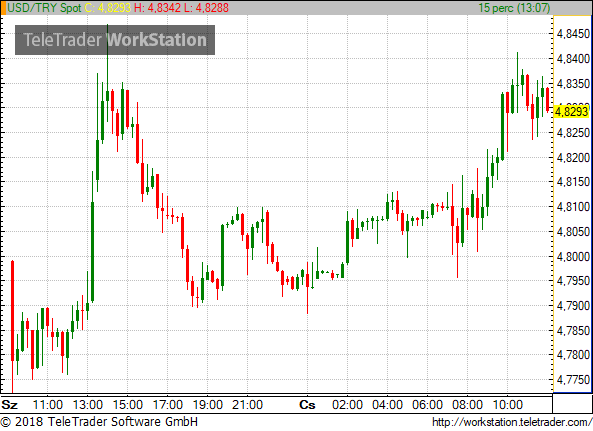Click the yellow 4,8293 current price tag
Viewport: 593px width, 431px height.
click(x=571, y=112)
